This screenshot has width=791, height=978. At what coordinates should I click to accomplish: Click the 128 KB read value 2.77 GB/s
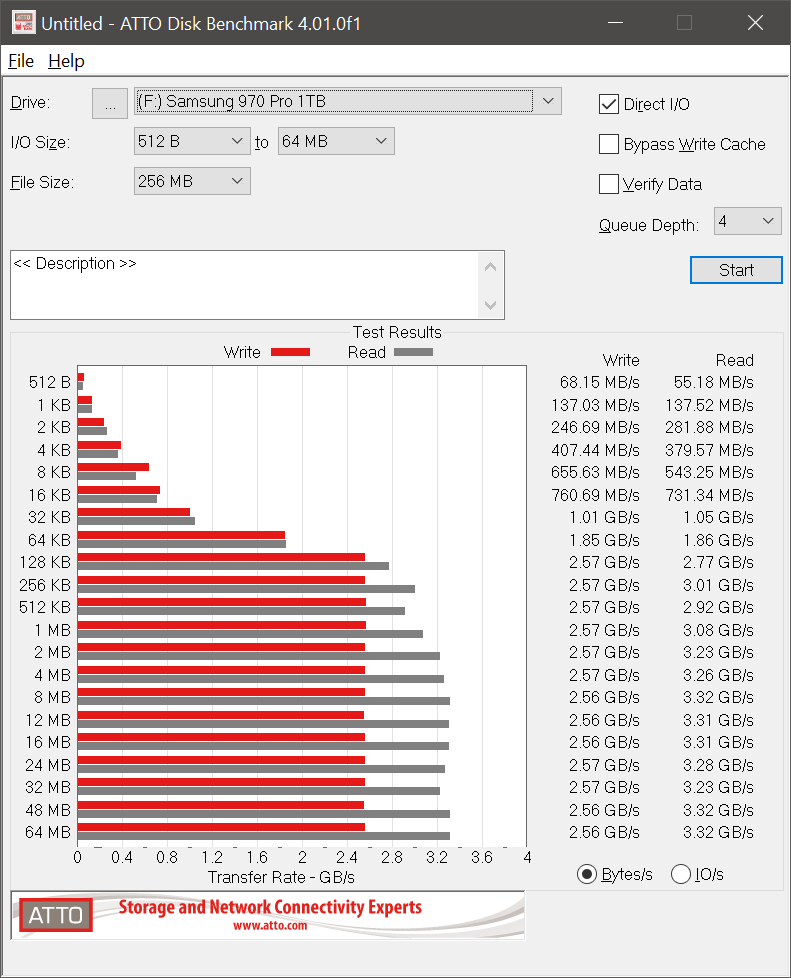tap(718, 562)
